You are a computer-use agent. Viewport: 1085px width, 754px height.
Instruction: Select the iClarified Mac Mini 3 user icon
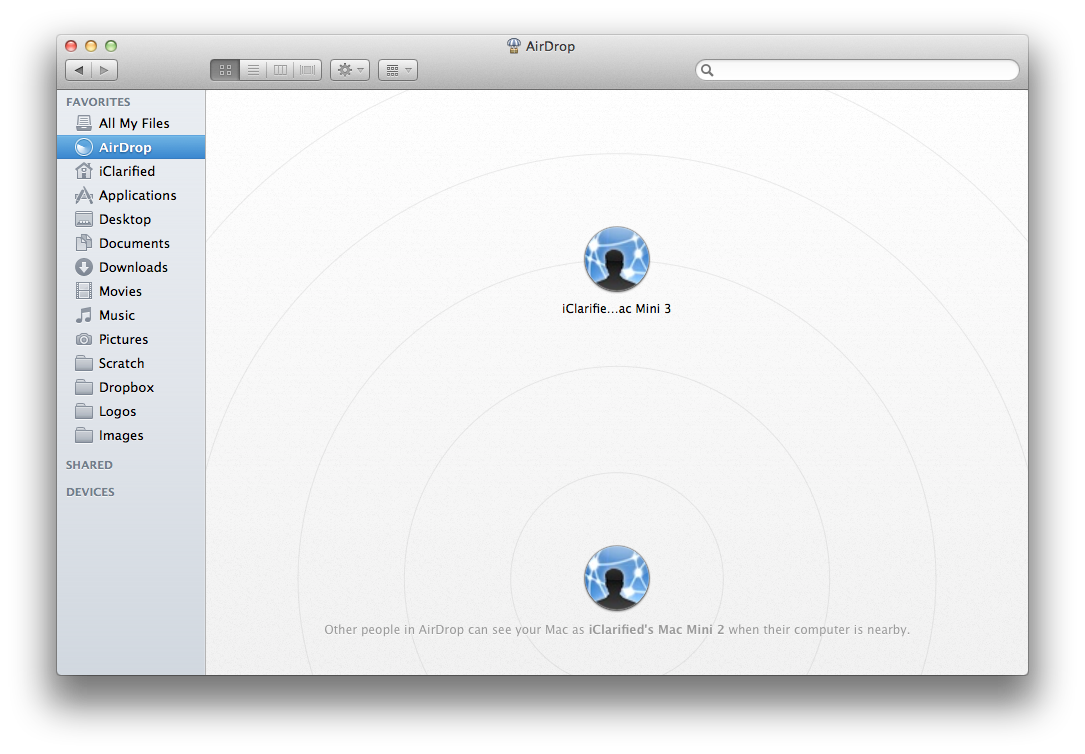pos(616,259)
